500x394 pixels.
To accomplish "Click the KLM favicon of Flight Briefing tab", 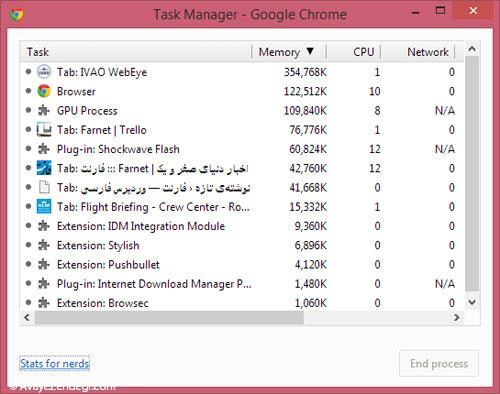I will (x=44, y=207).
